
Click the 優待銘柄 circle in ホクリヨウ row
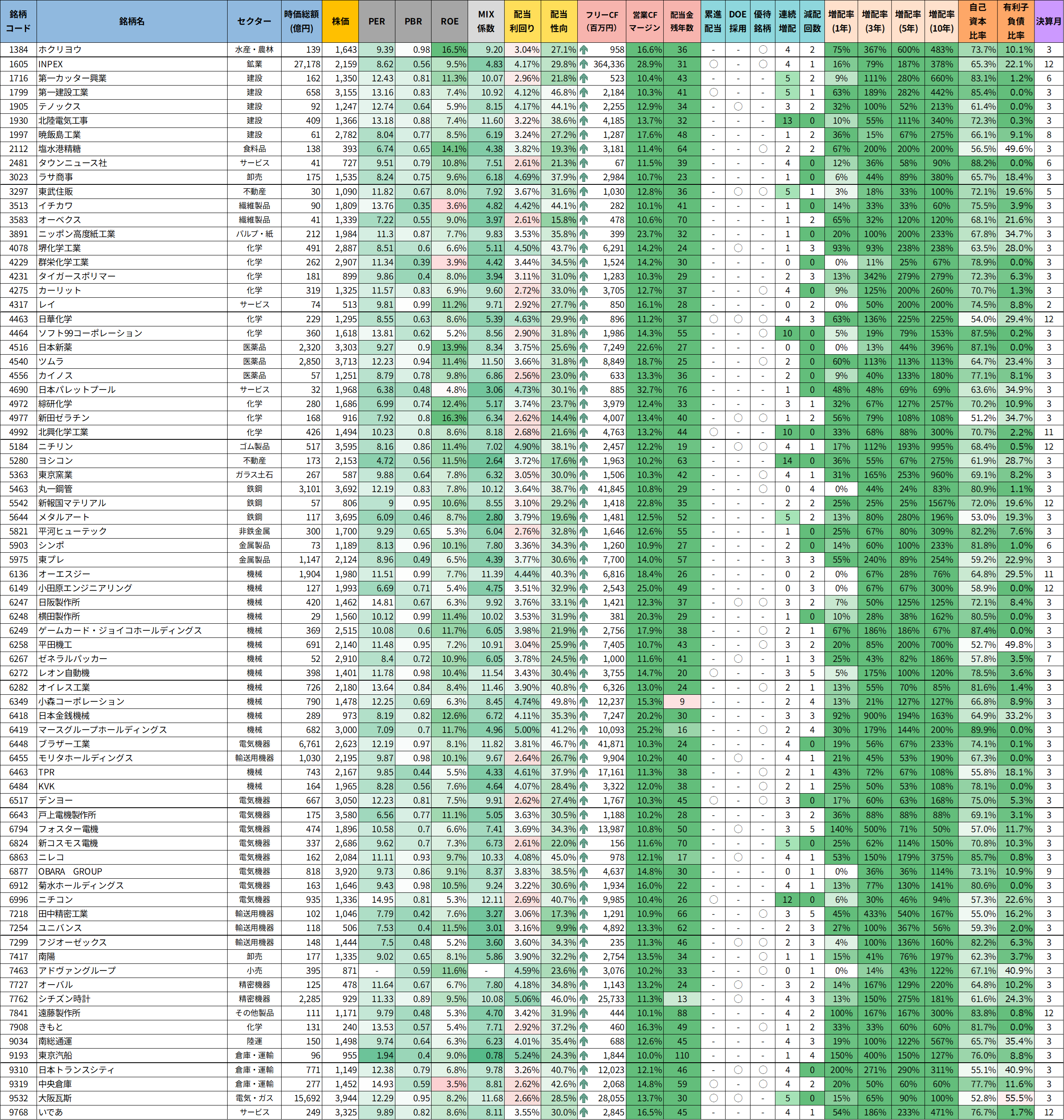point(763,50)
